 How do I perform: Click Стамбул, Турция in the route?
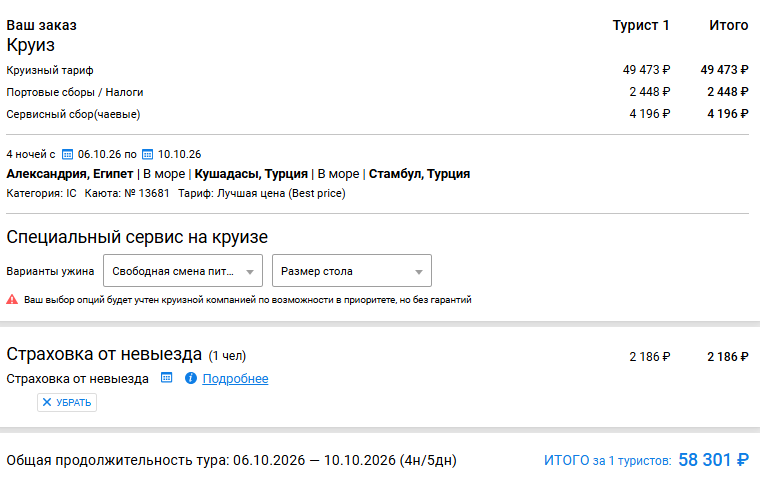point(419,174)
